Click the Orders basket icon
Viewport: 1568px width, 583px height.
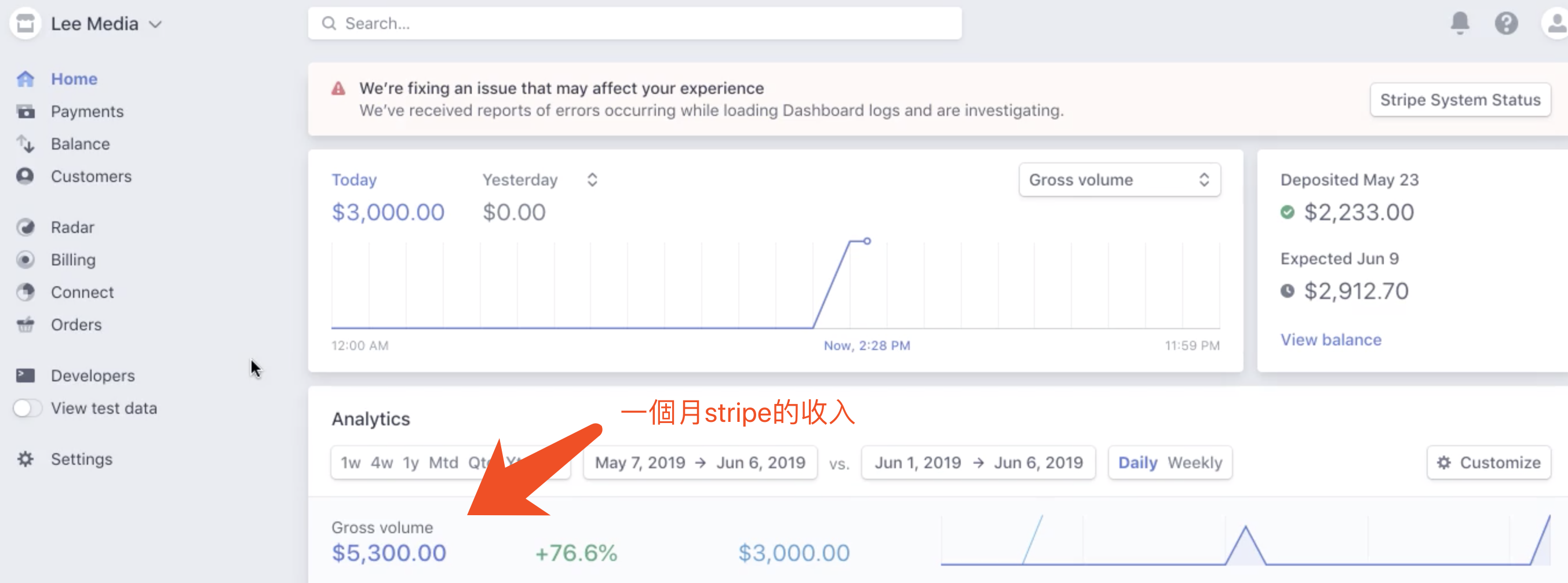coord(25,325)
